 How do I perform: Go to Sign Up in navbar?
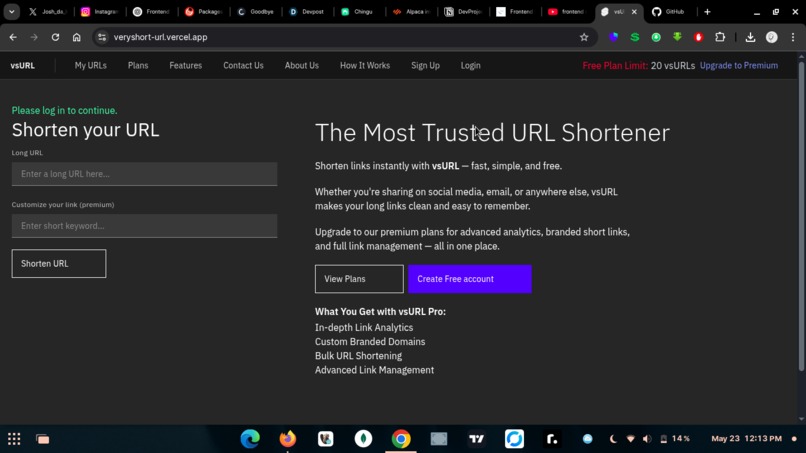[425, 66]
